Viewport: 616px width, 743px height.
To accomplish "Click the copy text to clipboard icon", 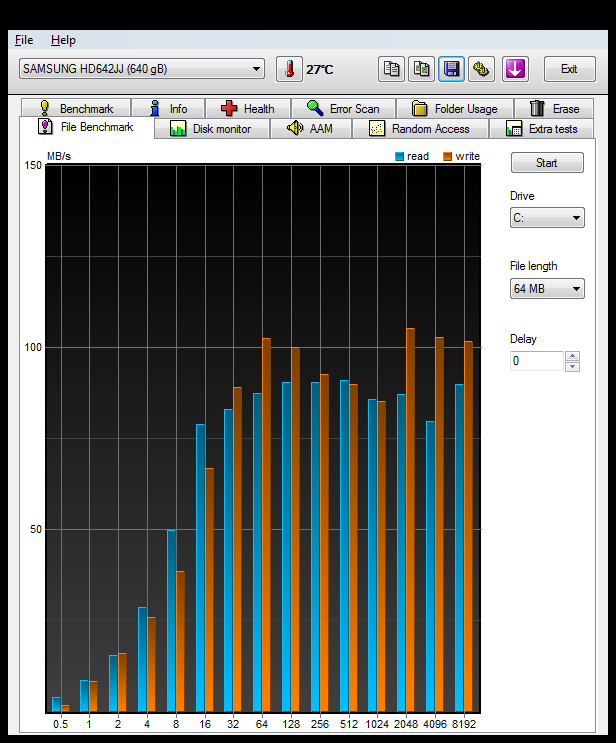I will tap(391, 69).
